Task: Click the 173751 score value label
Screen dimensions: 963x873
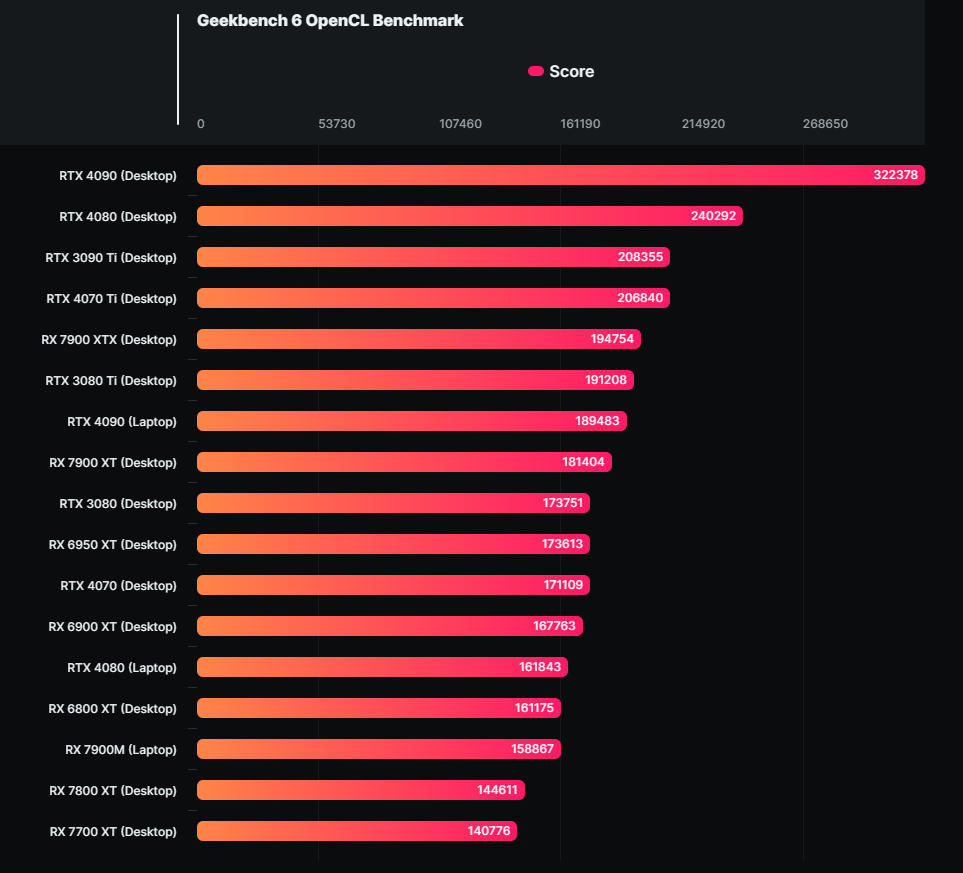Action: tap(563, 503)
